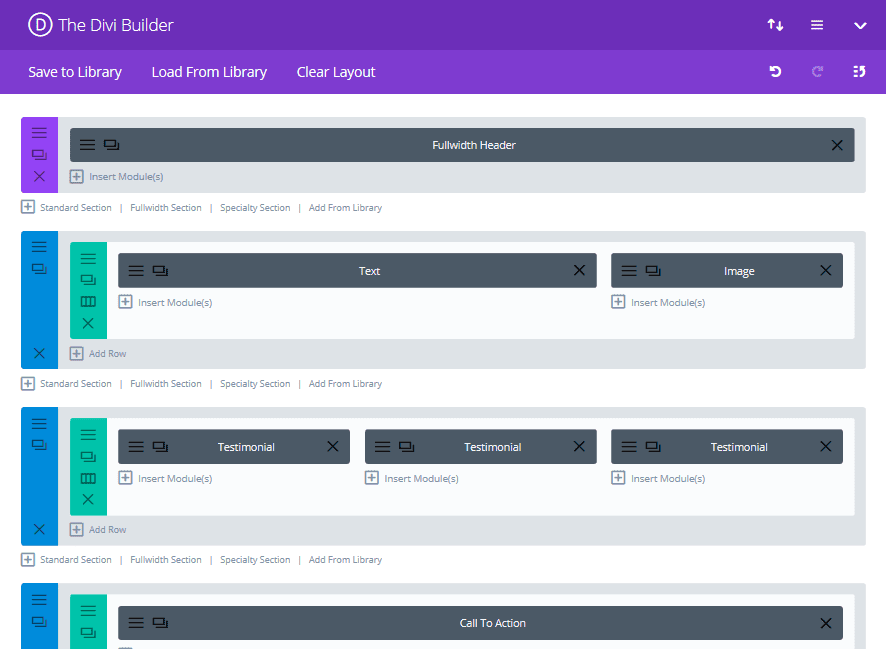Undo the last builder action
Viewport: 886px width, 649px height.
(x=775, y=72)
